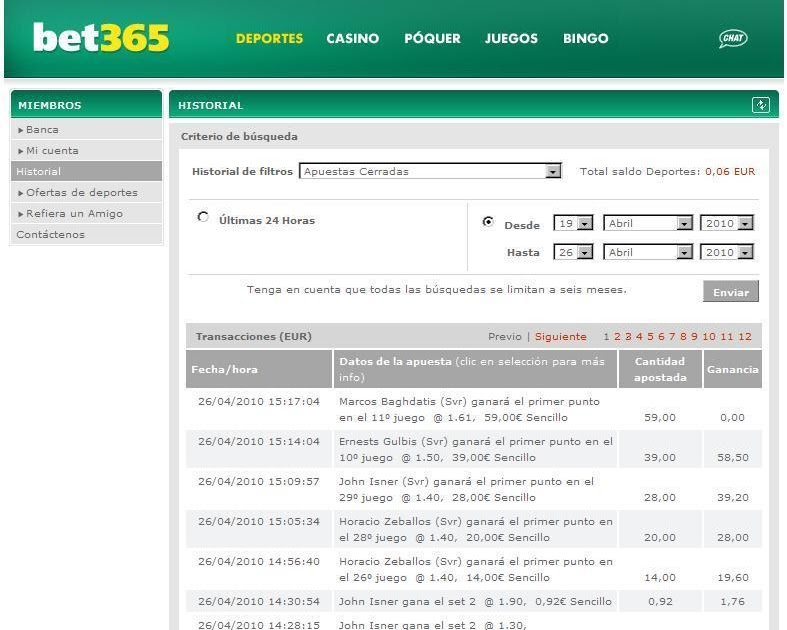The width and height of the screenshot is (787, 630).
Task: Open the Hasta year dropdown
Action: [727, 252]
